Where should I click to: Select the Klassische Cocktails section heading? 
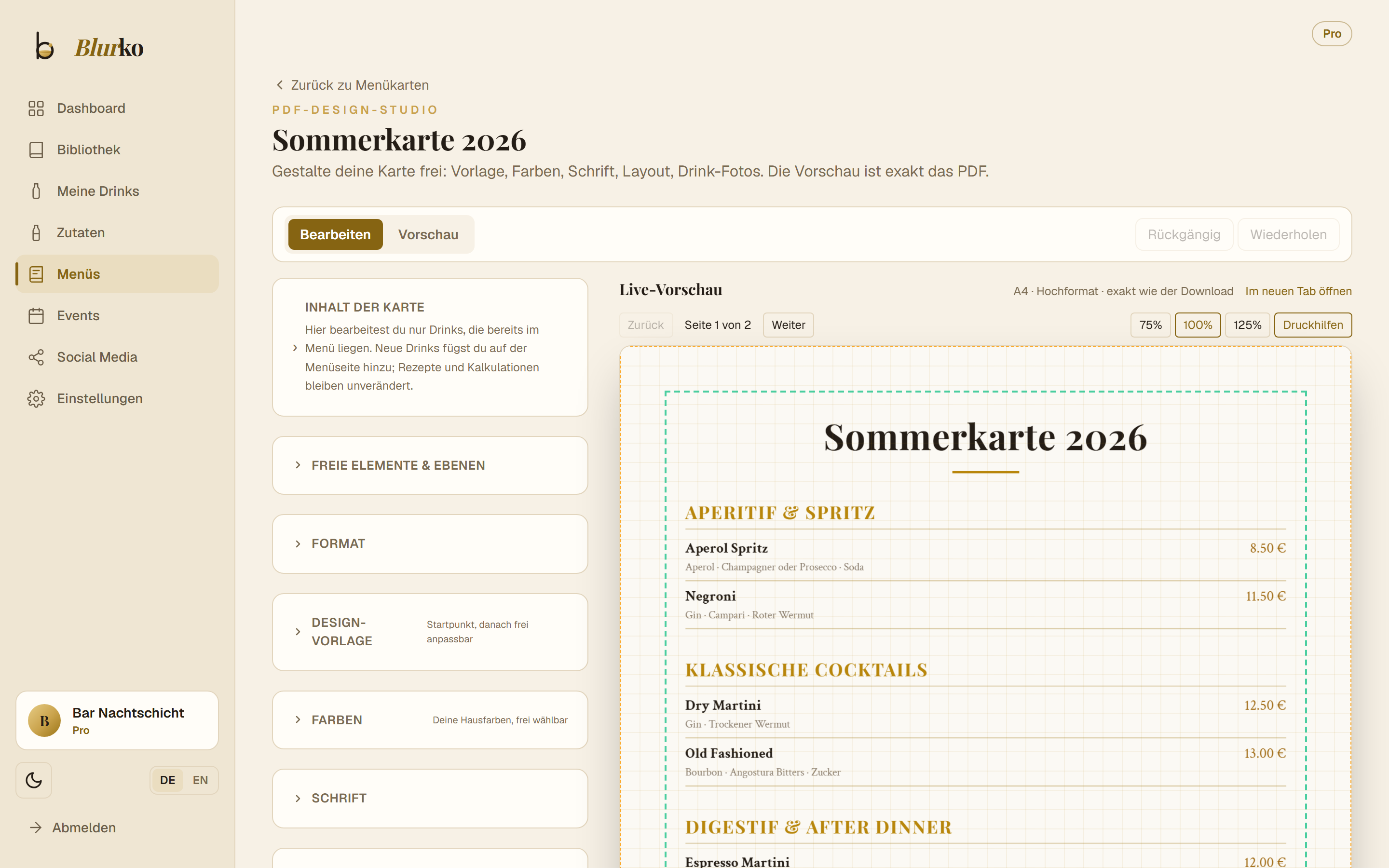click(x=806, y=670)
